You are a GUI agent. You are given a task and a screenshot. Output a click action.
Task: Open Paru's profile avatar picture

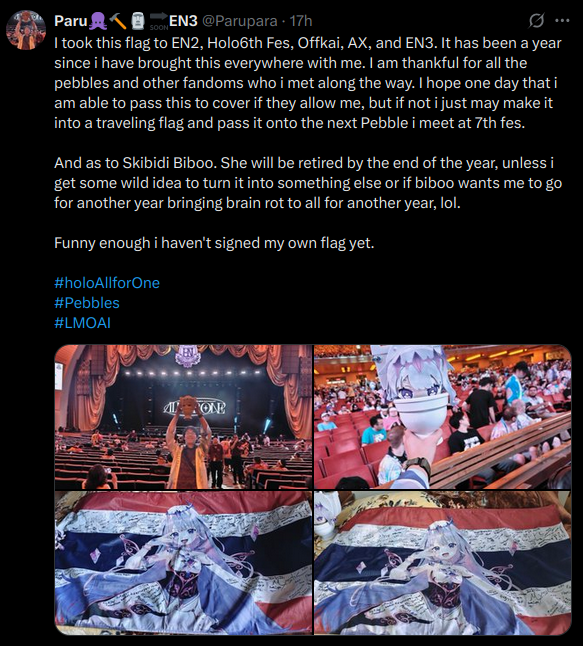(x=26, y=30)
